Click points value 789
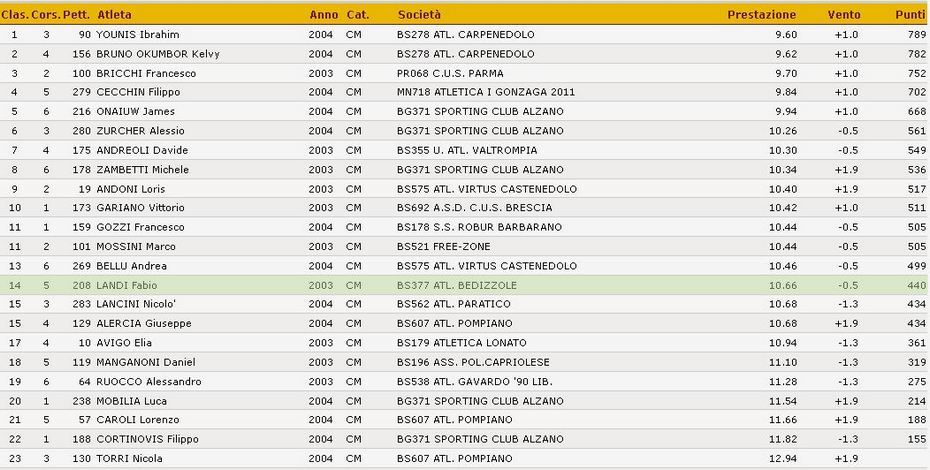The width and height of the screenshot is (930, 470). tap(917, 34)
